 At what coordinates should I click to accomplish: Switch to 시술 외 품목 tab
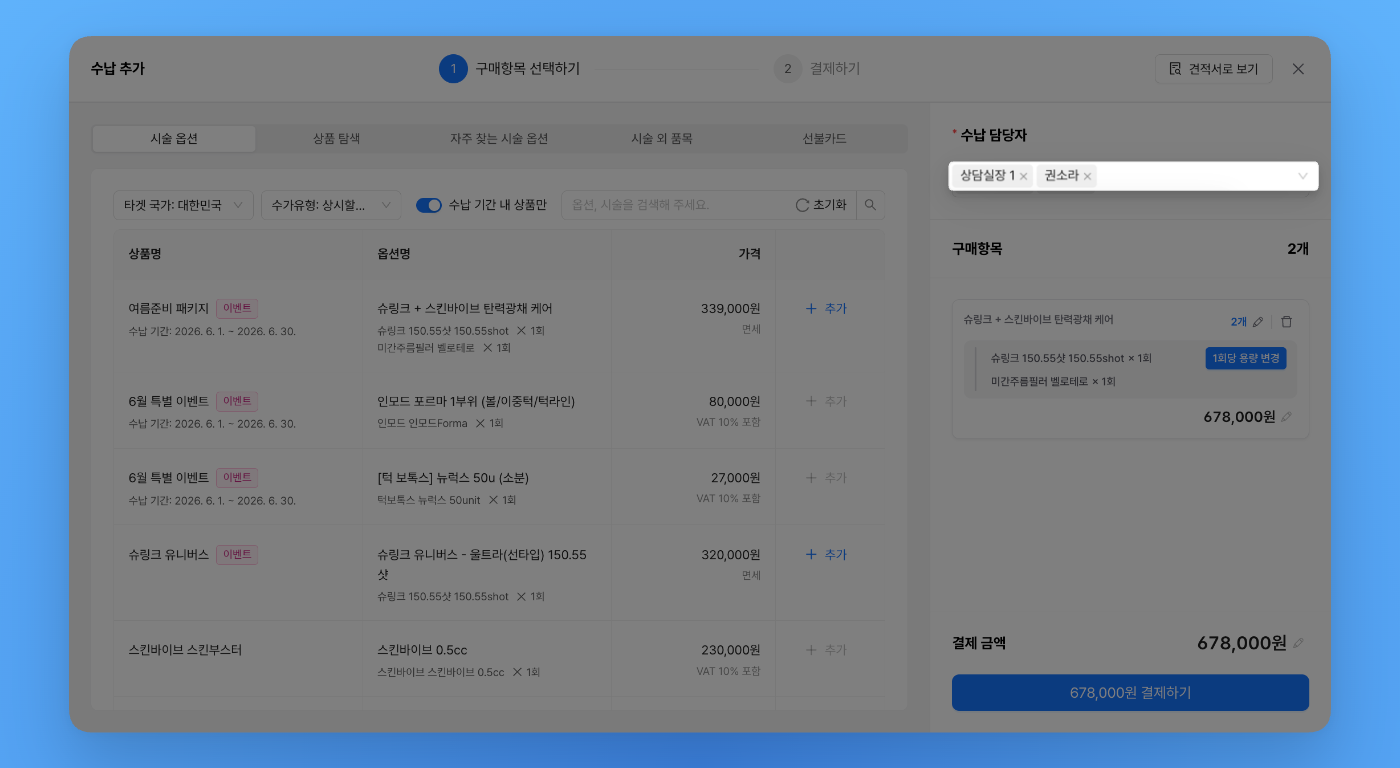point(662,139)
